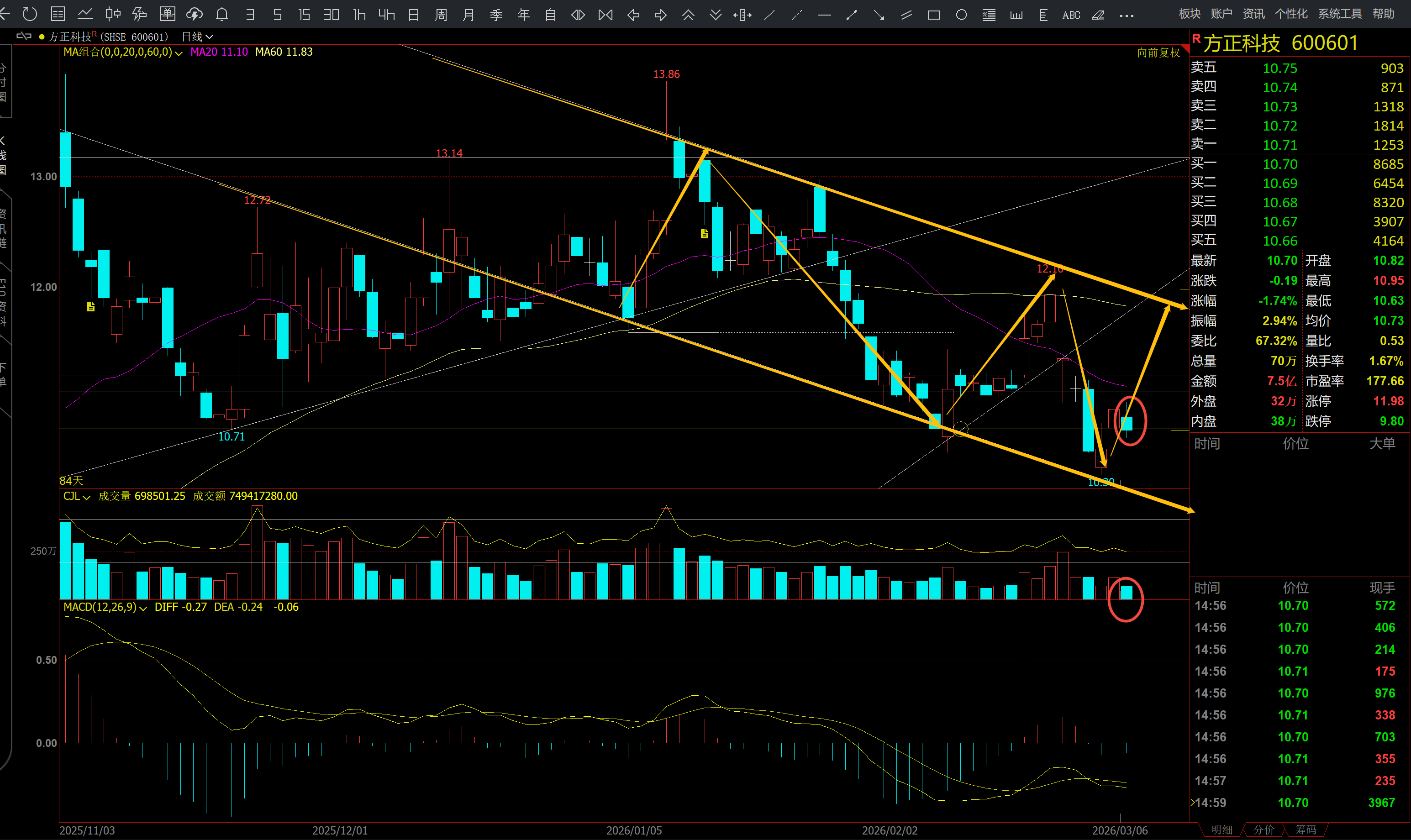Switch chart to weekly (周) period
Screen dimensions: 1411x840
click(x=441, y=15)
